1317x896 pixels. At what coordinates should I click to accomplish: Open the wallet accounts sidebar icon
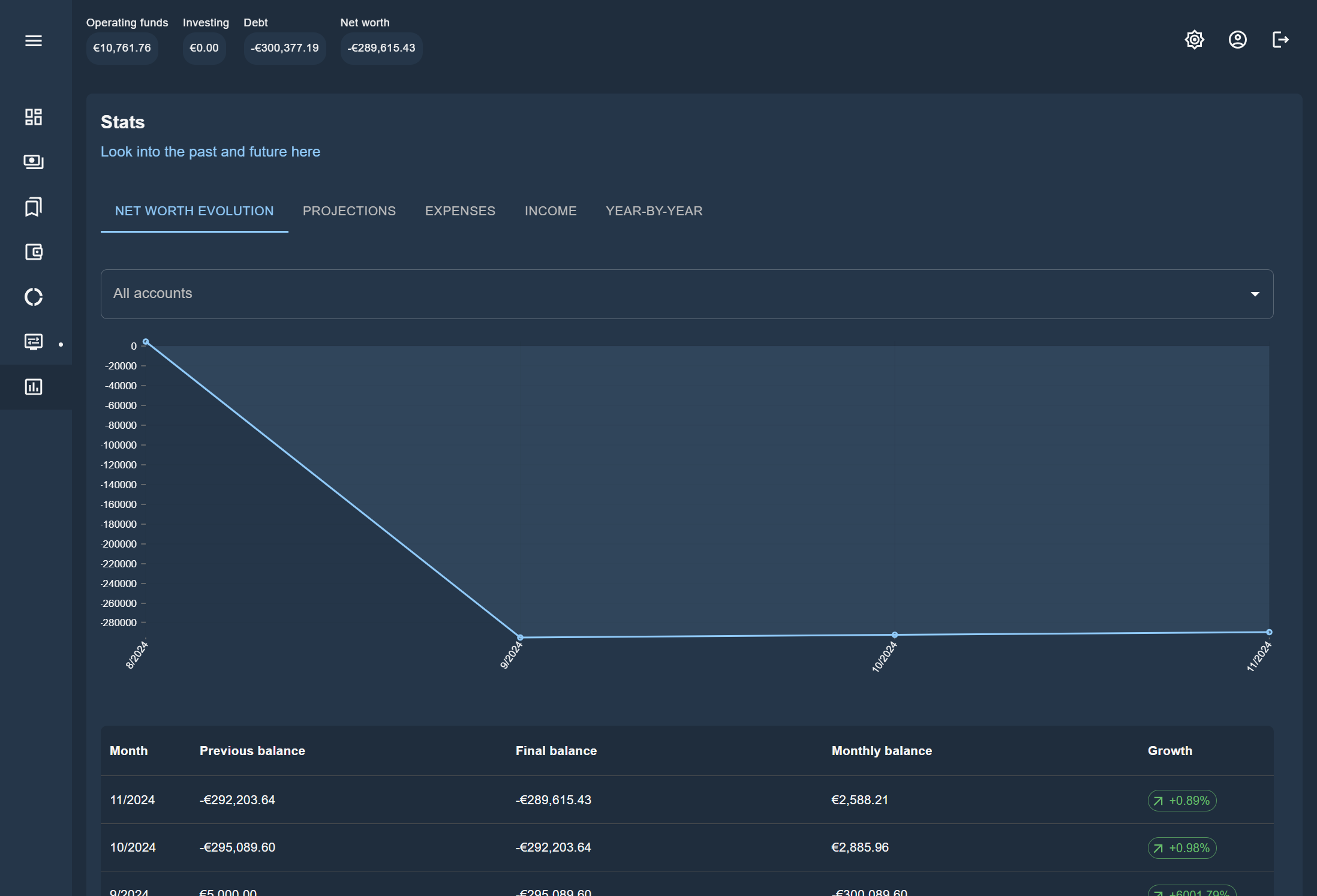tap(34, 252)
